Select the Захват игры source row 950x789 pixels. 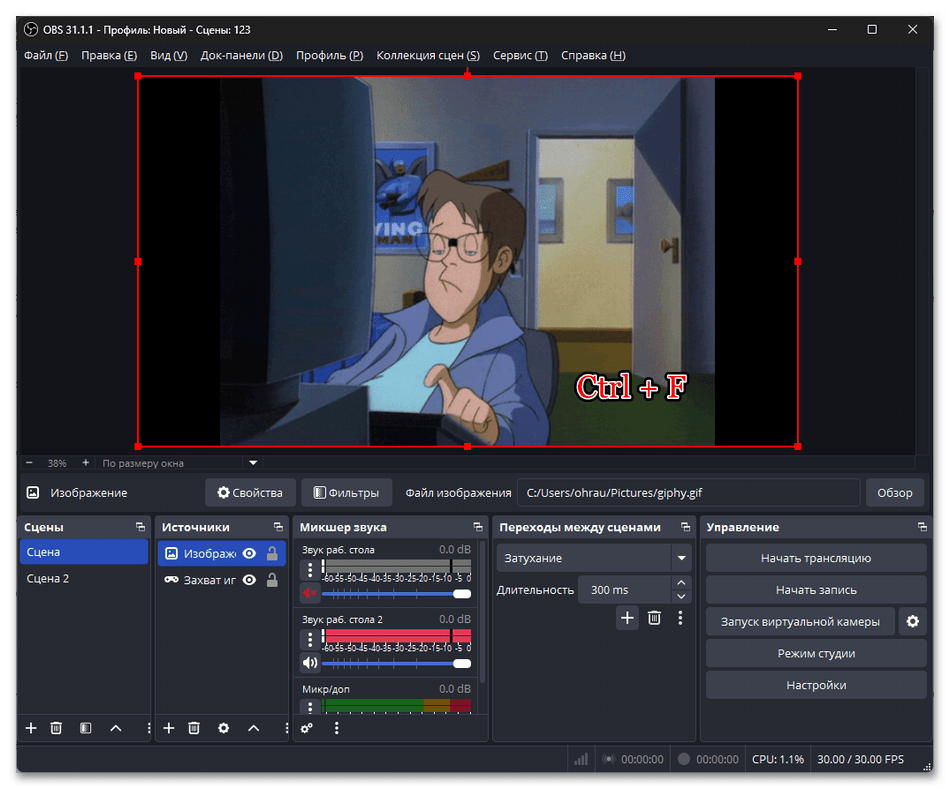[222, 580]
